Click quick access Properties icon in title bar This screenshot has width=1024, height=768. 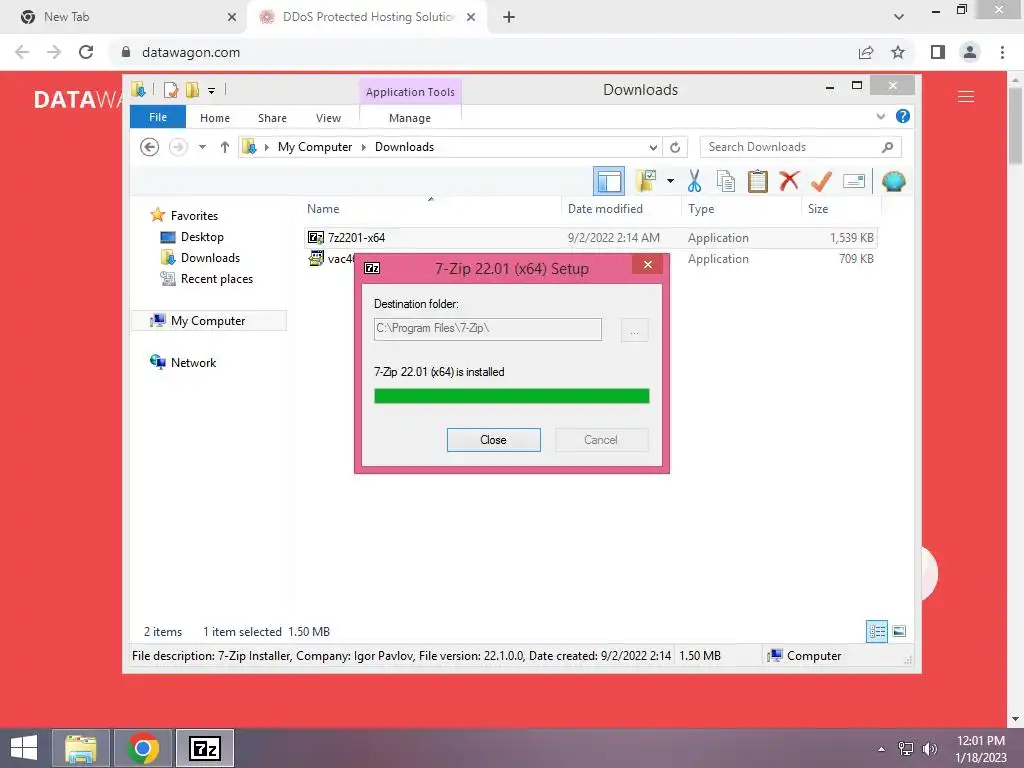pyautogui.click(x=170, y=89)
